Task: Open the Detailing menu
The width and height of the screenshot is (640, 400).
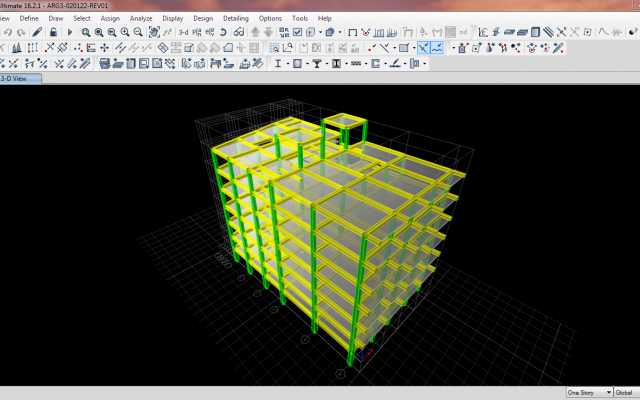Action: click(236, 18)
